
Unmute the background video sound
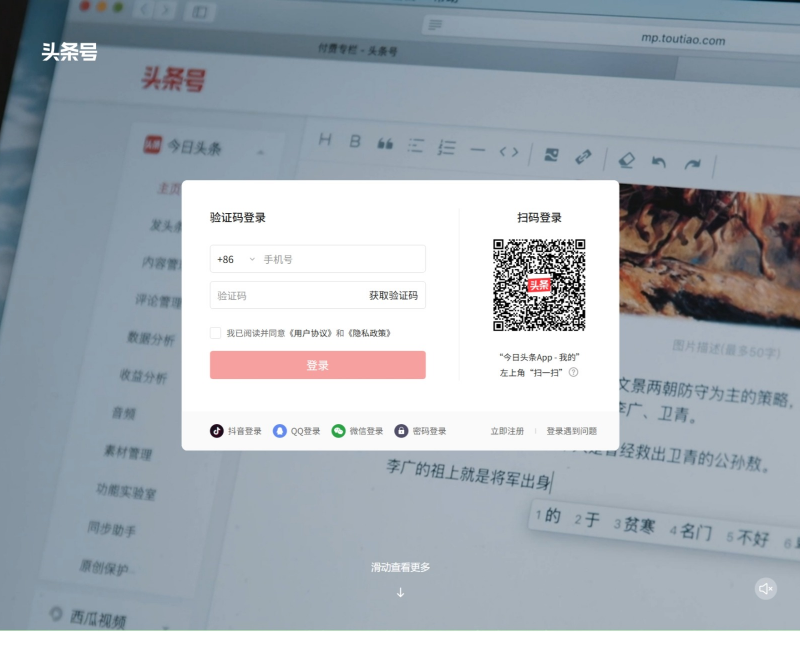(766, 588)
